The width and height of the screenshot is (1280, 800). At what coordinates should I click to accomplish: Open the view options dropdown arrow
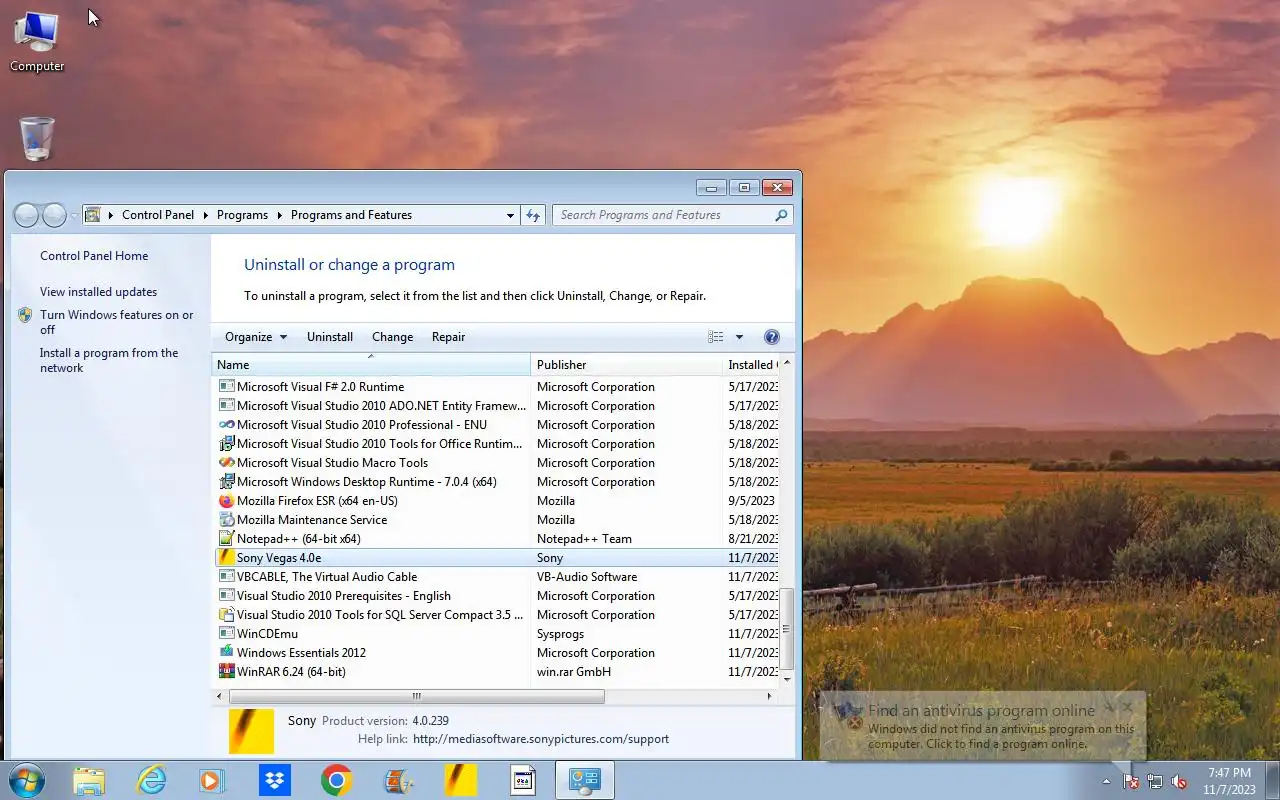[740, 337]
